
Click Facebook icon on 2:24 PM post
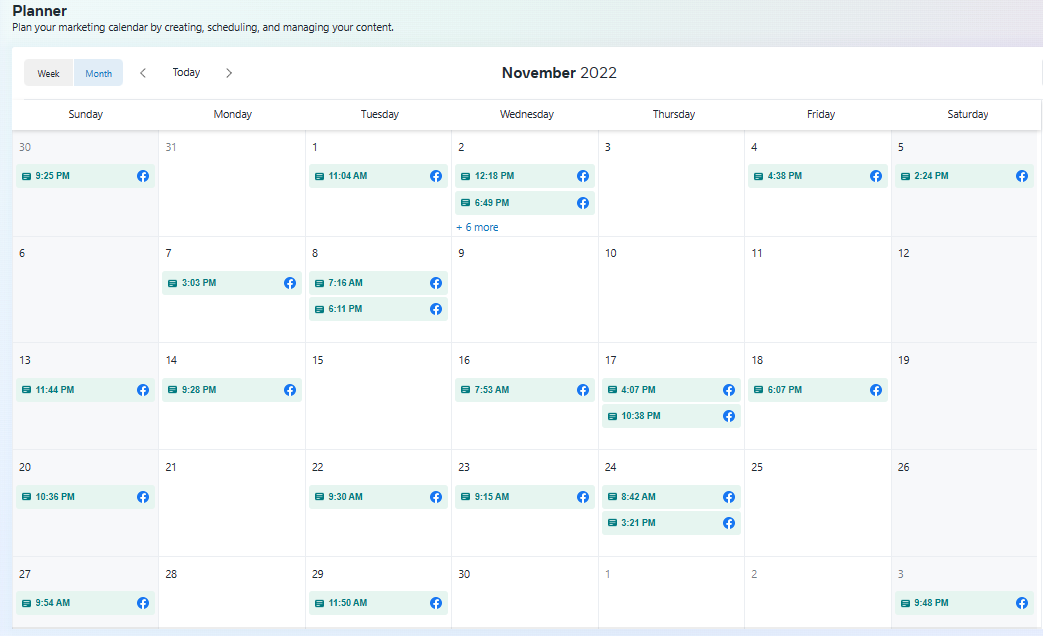click(1022, 176)
